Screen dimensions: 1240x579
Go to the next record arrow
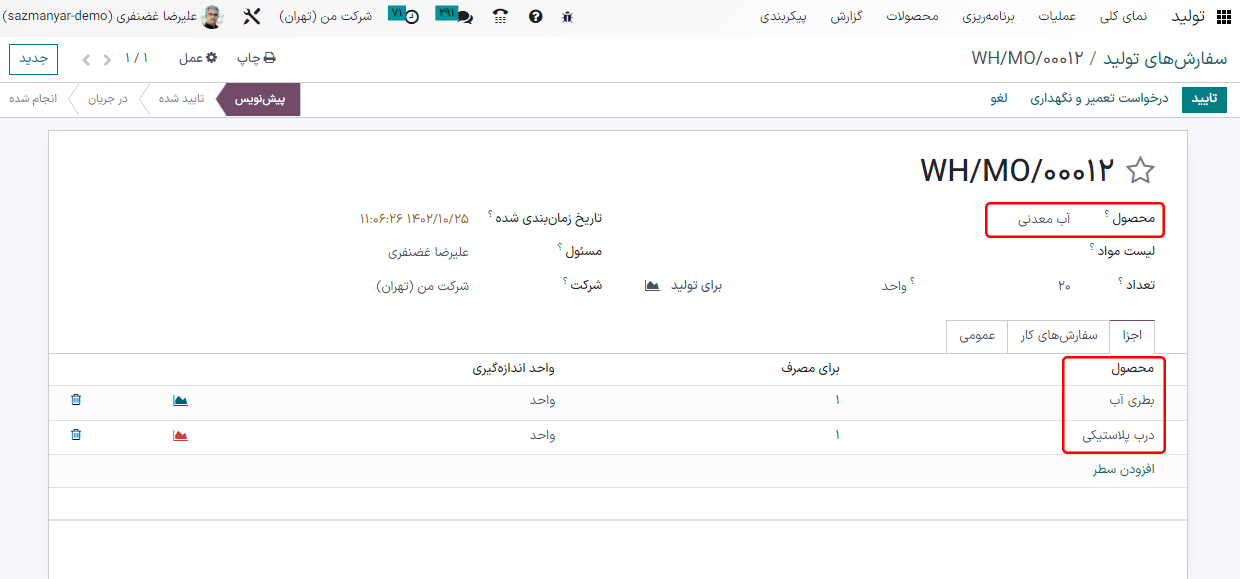pyautogui.click(x=86, y=60)
